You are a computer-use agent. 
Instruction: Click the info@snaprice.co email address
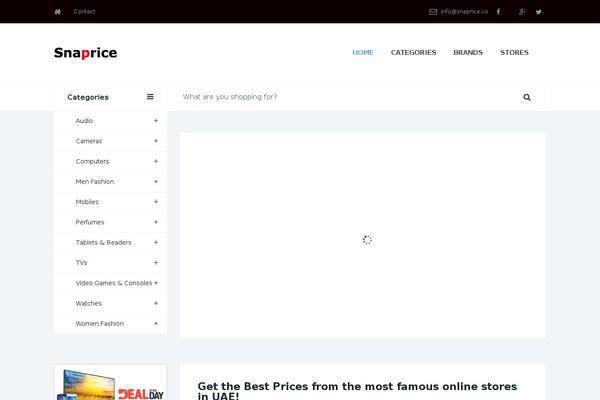click(x=464, y=11)
